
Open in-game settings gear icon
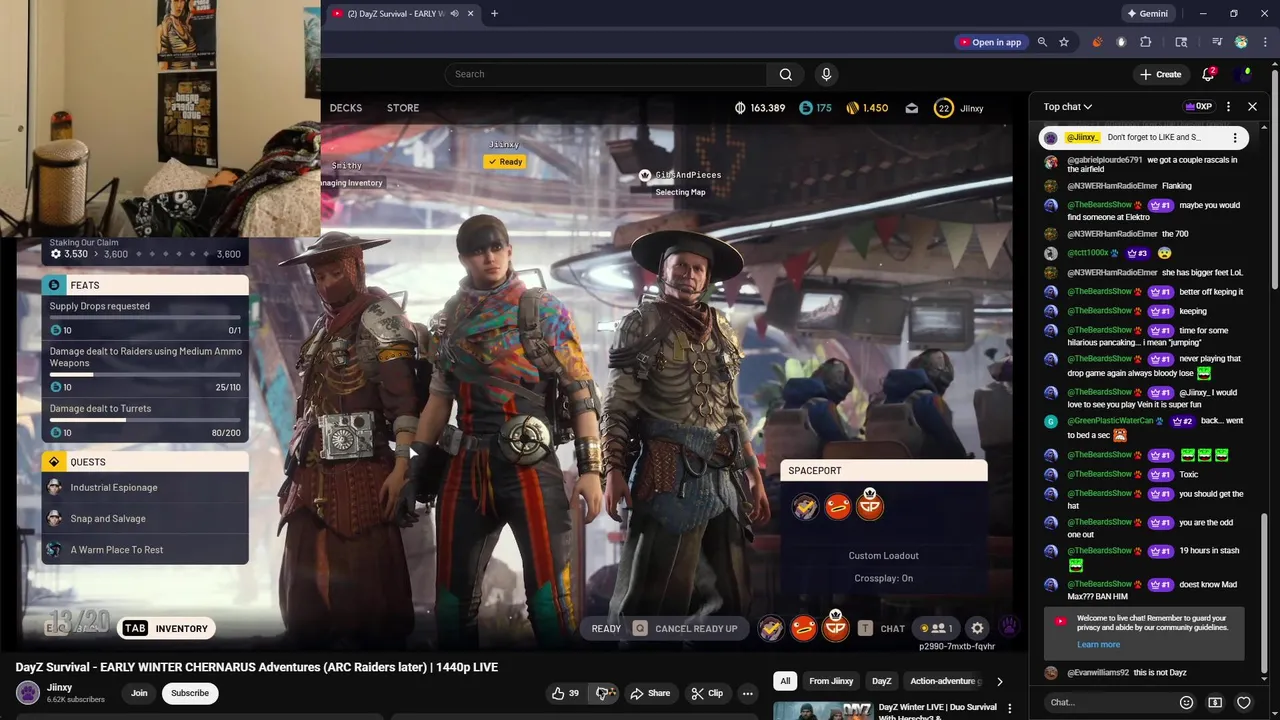click(x=977, y=628)
